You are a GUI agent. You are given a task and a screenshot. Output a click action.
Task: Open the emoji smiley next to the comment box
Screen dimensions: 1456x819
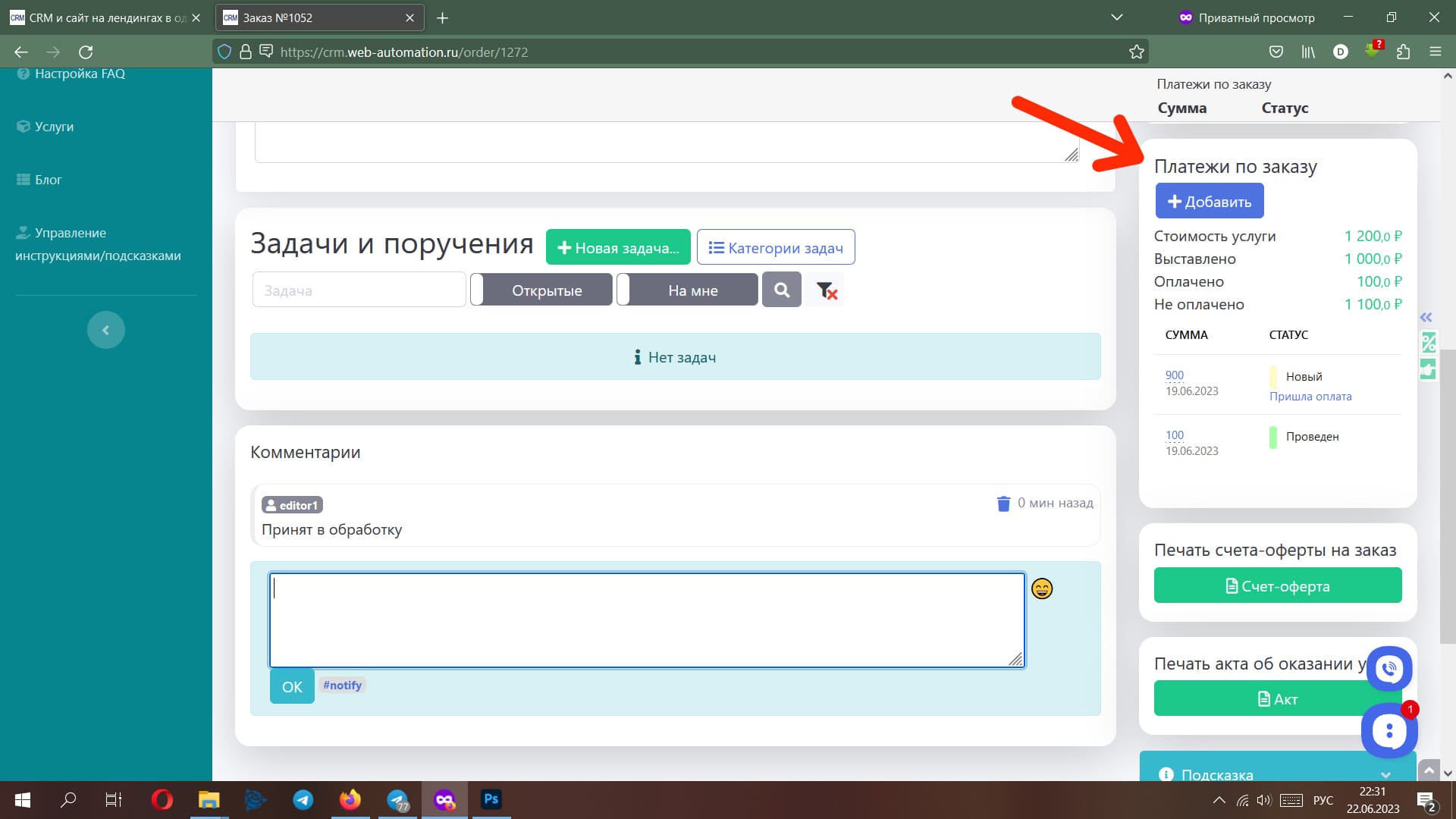[x=1042, y=589]
